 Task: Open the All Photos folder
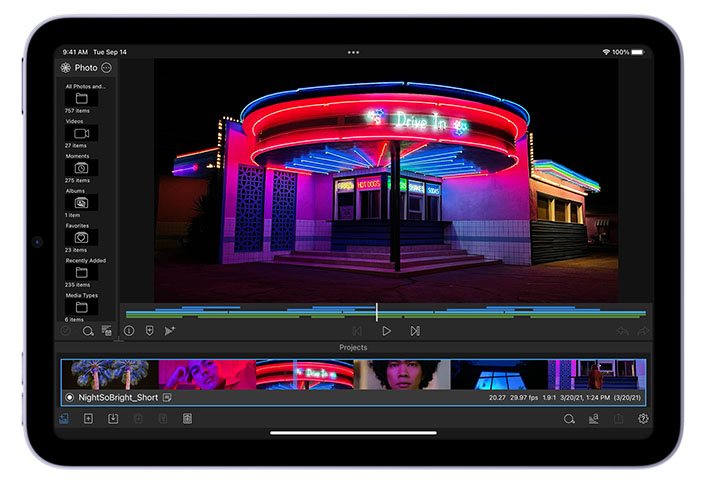click(81, 98)
